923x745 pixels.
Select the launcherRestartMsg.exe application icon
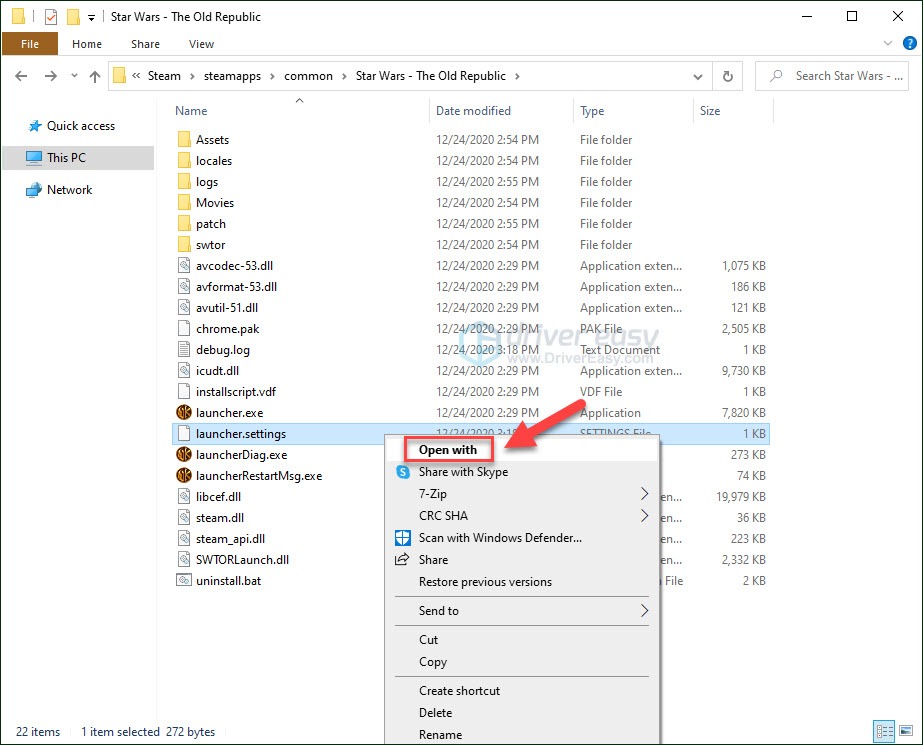pos(184,475)
